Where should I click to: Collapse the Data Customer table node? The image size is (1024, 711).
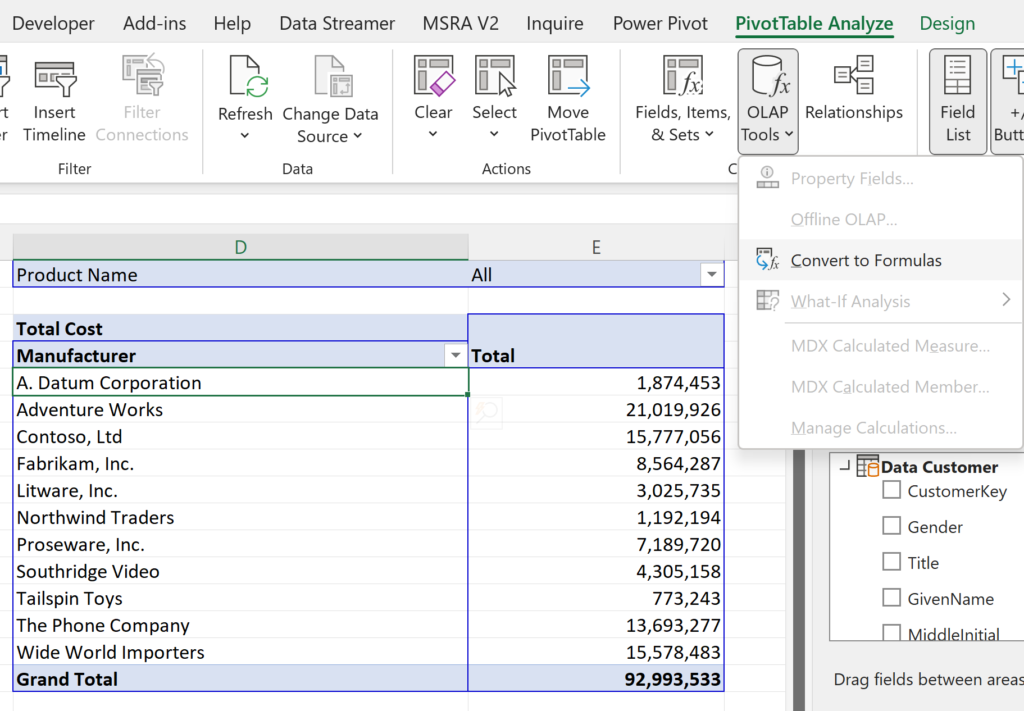[845, 466]
